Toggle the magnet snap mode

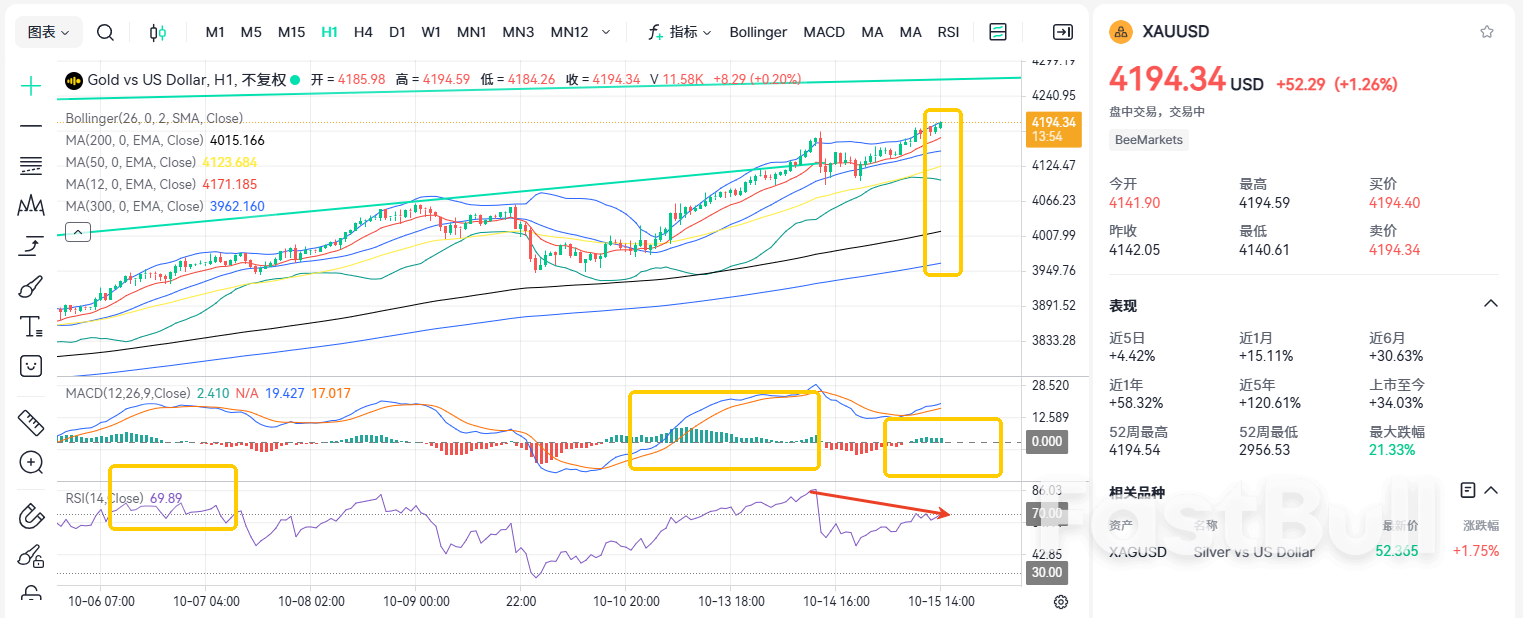click(x=31, y=517)
